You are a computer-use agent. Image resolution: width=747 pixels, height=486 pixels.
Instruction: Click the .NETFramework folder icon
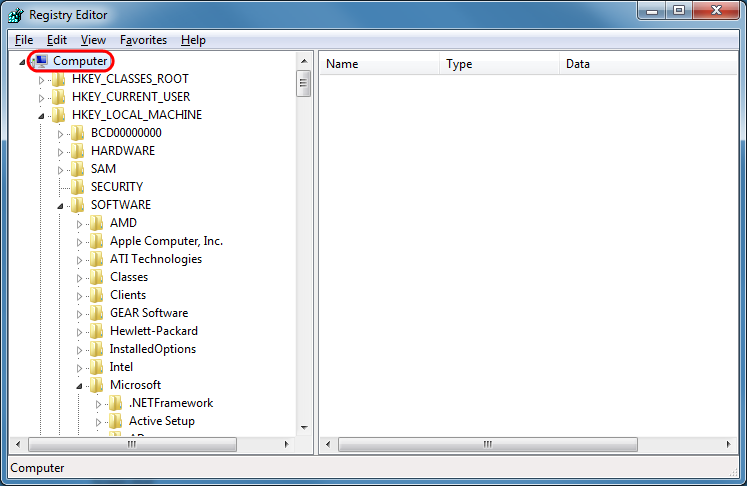[x=116, y=403]
